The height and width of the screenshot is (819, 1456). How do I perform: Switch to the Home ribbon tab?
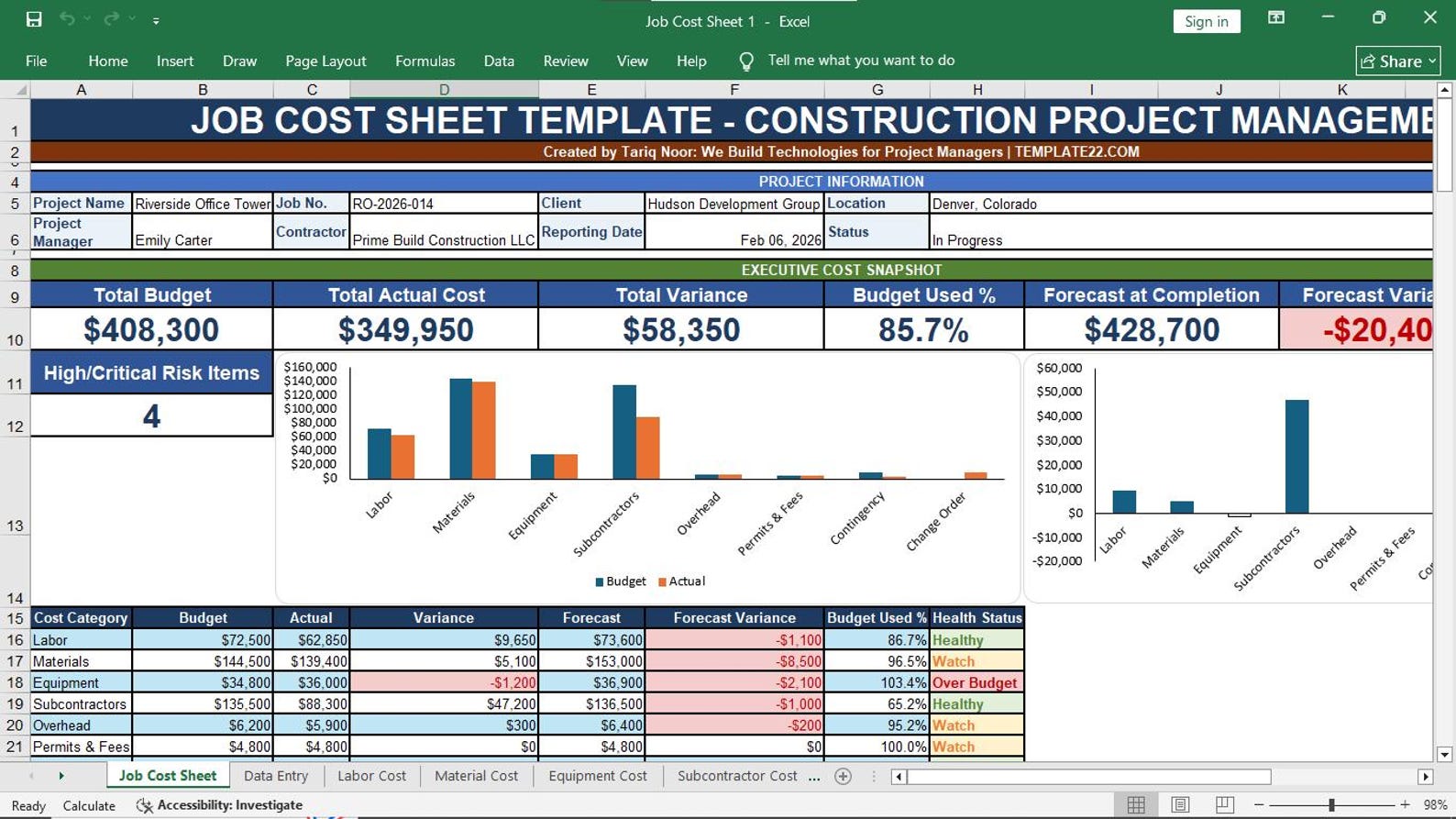click(108, 61)
